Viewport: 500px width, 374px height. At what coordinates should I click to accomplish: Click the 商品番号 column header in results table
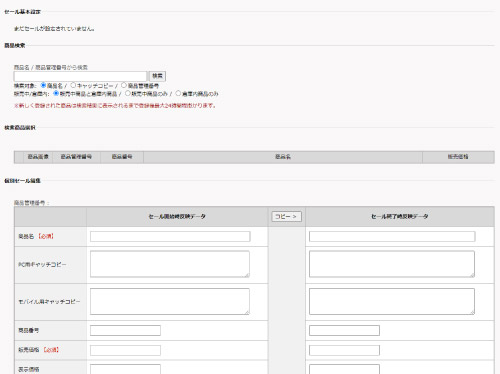[x=122, y=157]
